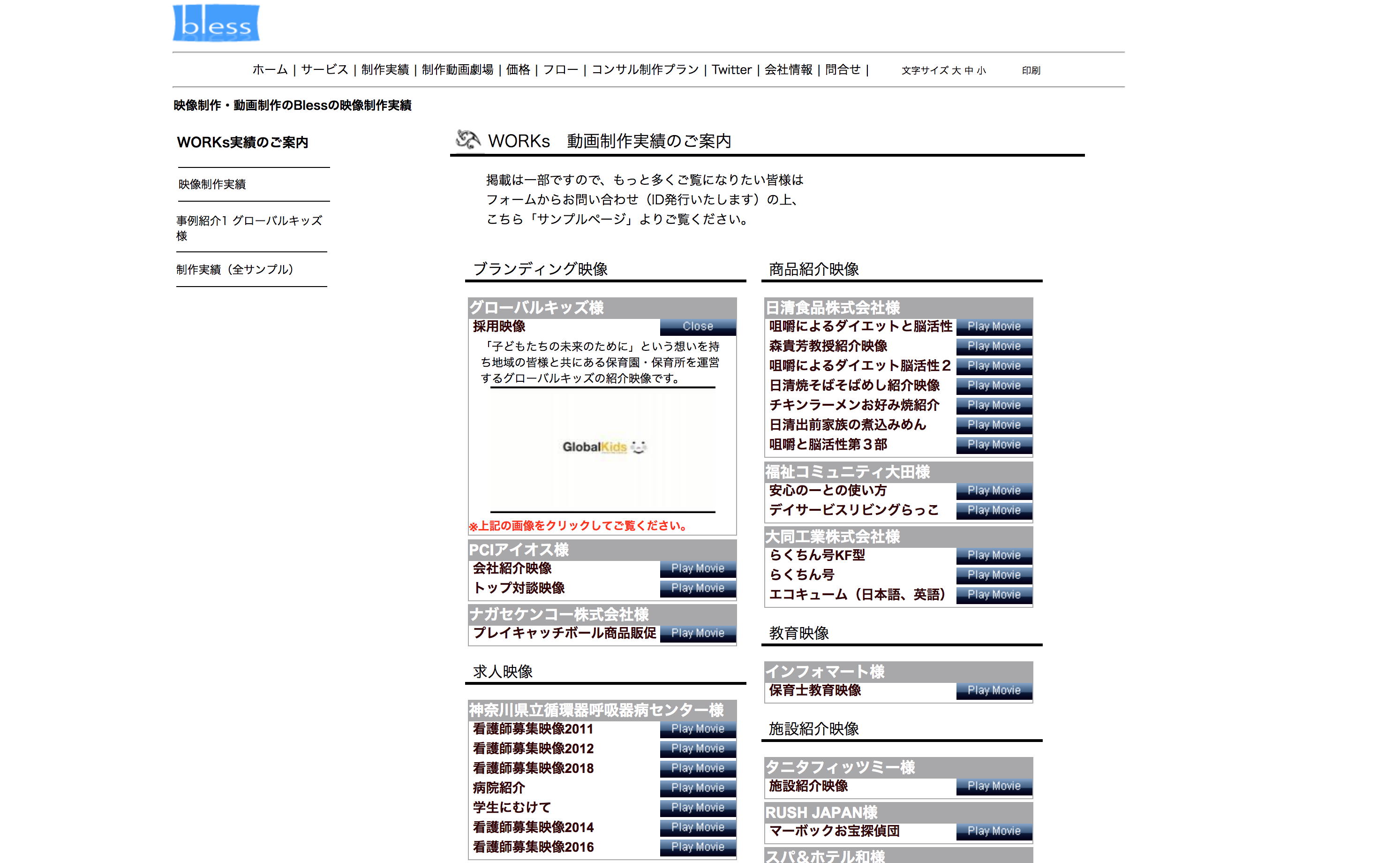Click the 神奈川県立循環器呼吸器病センター様 header
Viewport: 1400px width, 863px height.
tap(602, 710)
